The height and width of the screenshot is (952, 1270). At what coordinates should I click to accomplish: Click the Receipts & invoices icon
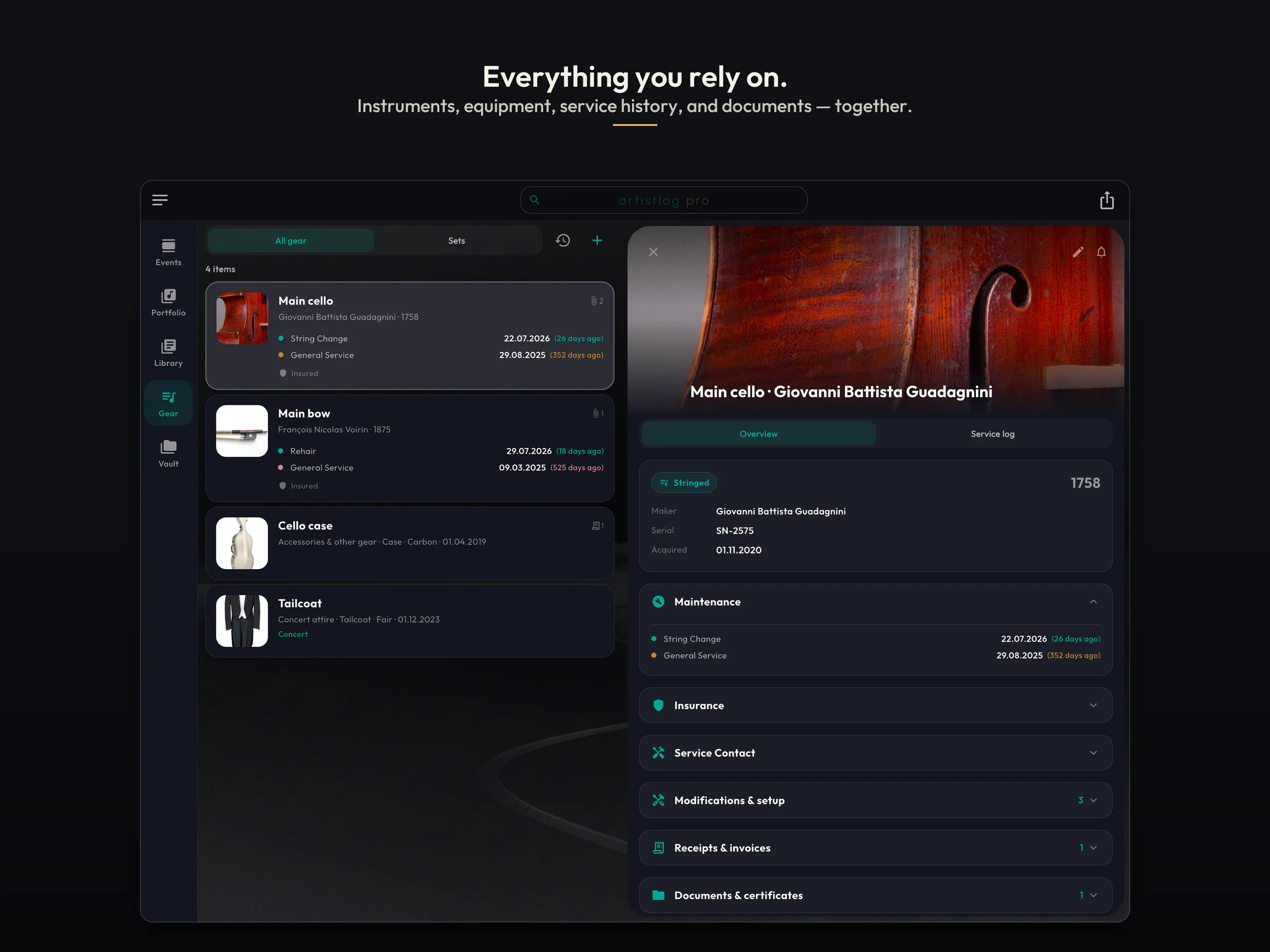(x=659, y=848)
